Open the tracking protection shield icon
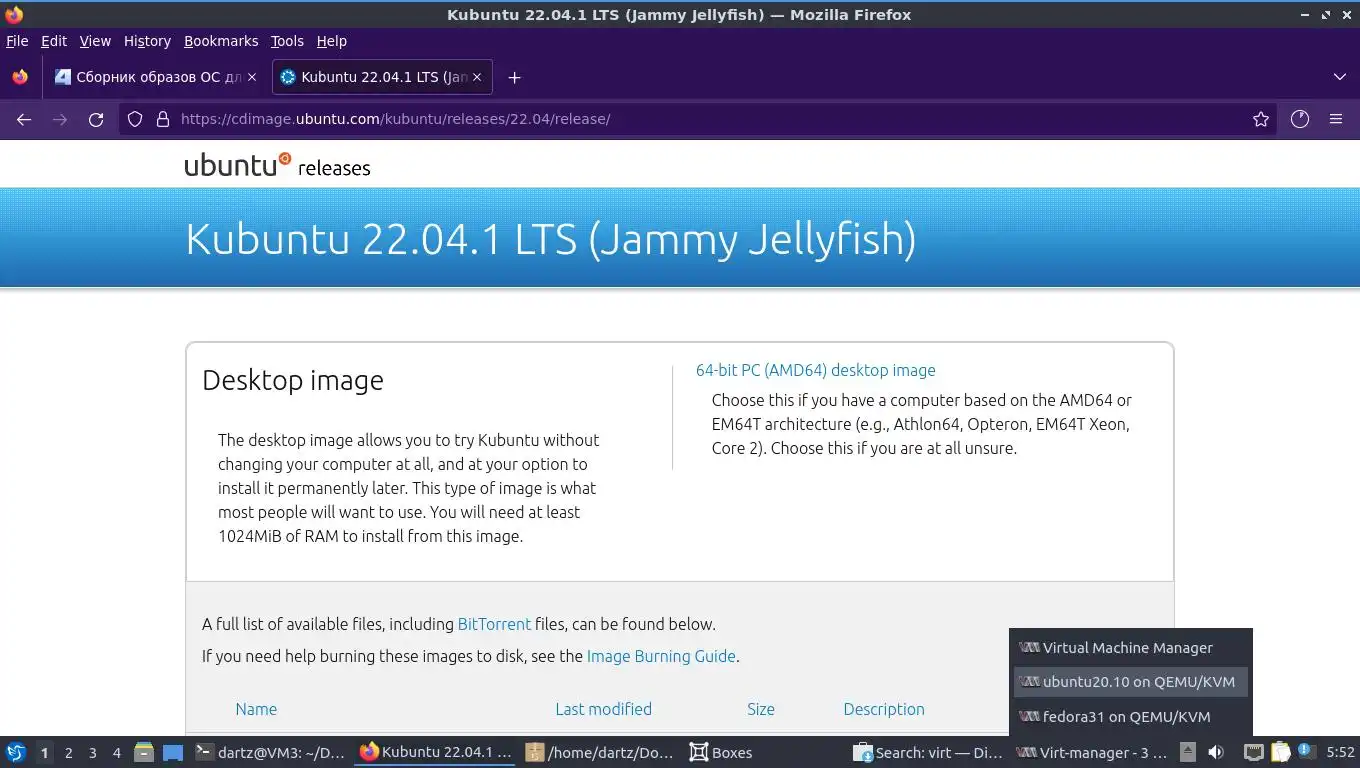 pyautogui.click(x=135, y=119)
